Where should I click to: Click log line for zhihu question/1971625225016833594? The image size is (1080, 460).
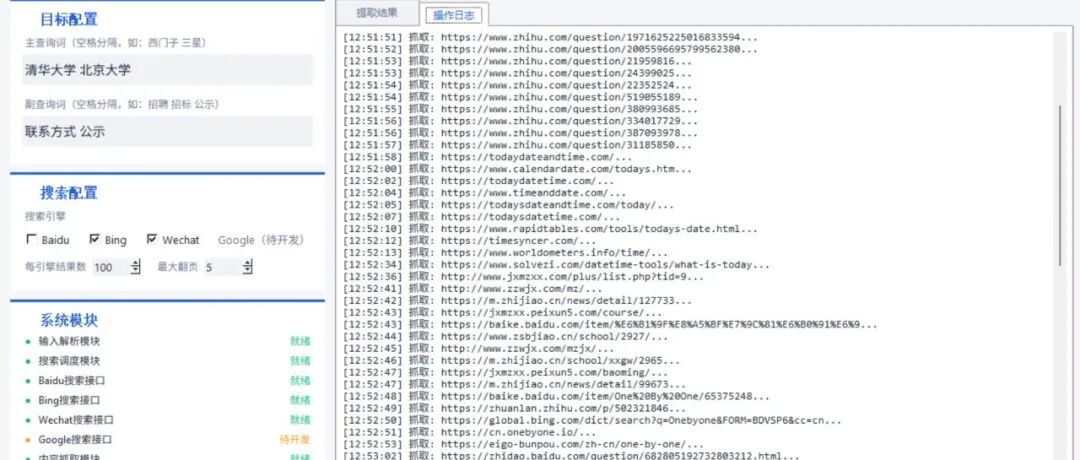click(x=550, y=37)
